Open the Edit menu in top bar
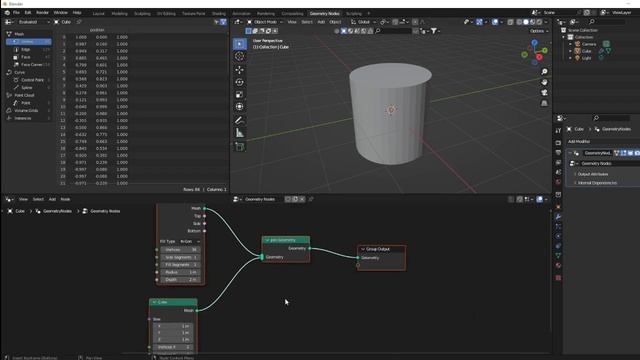This screenshot has width=640, height=360. (28, 13)
